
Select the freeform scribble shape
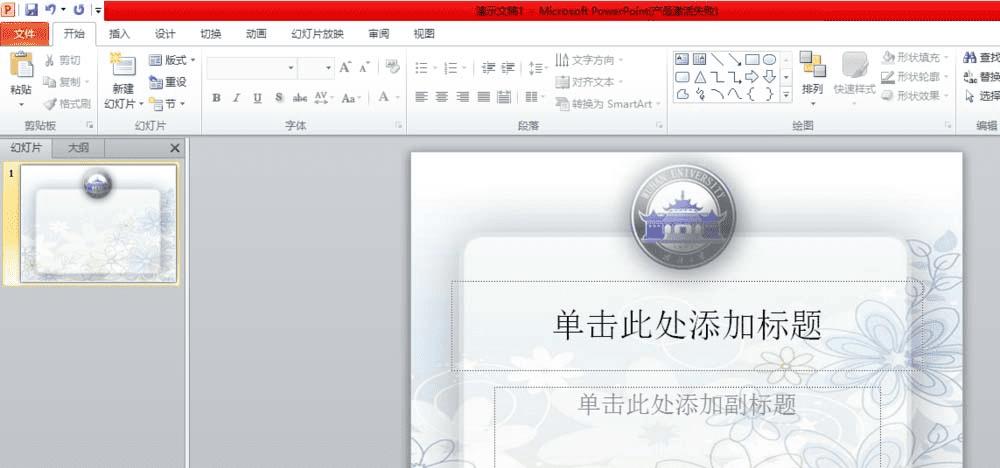[700, 94]
